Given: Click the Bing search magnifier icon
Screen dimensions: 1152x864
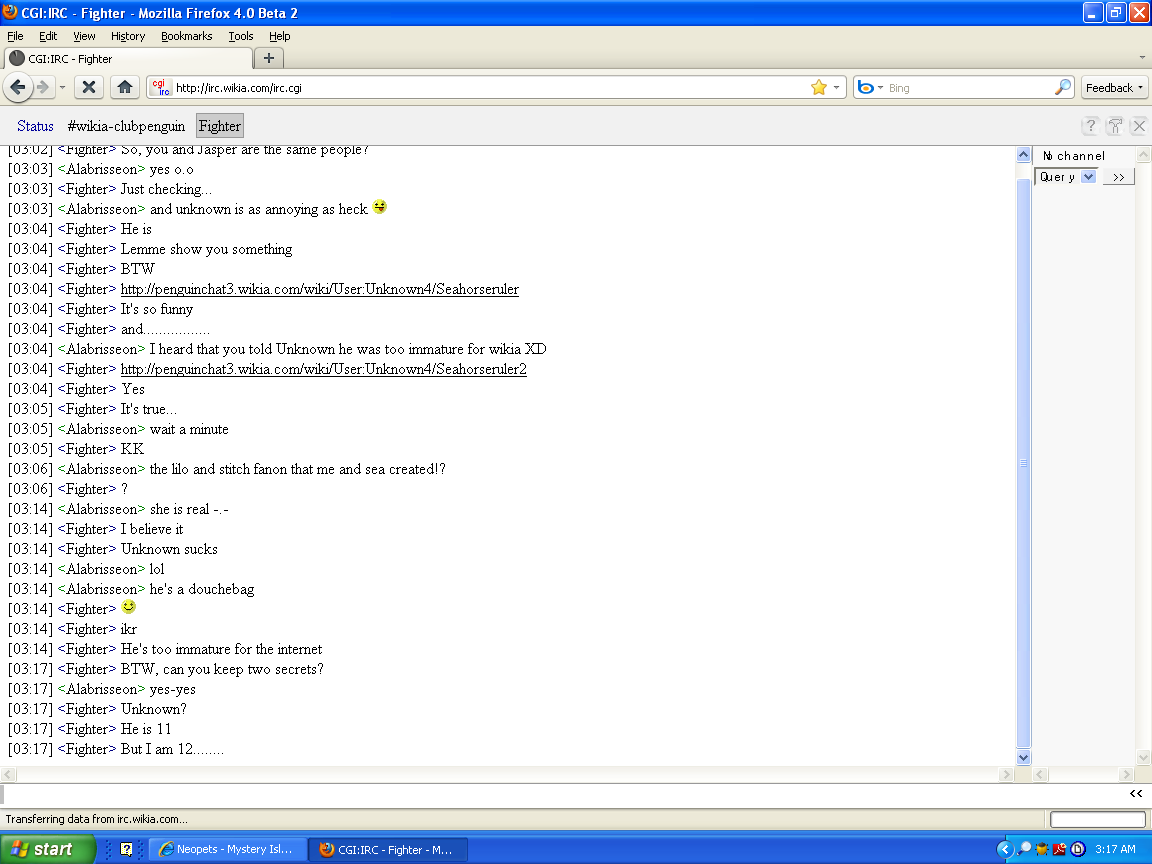Looking at the screenshot, I should [1062, 87].
